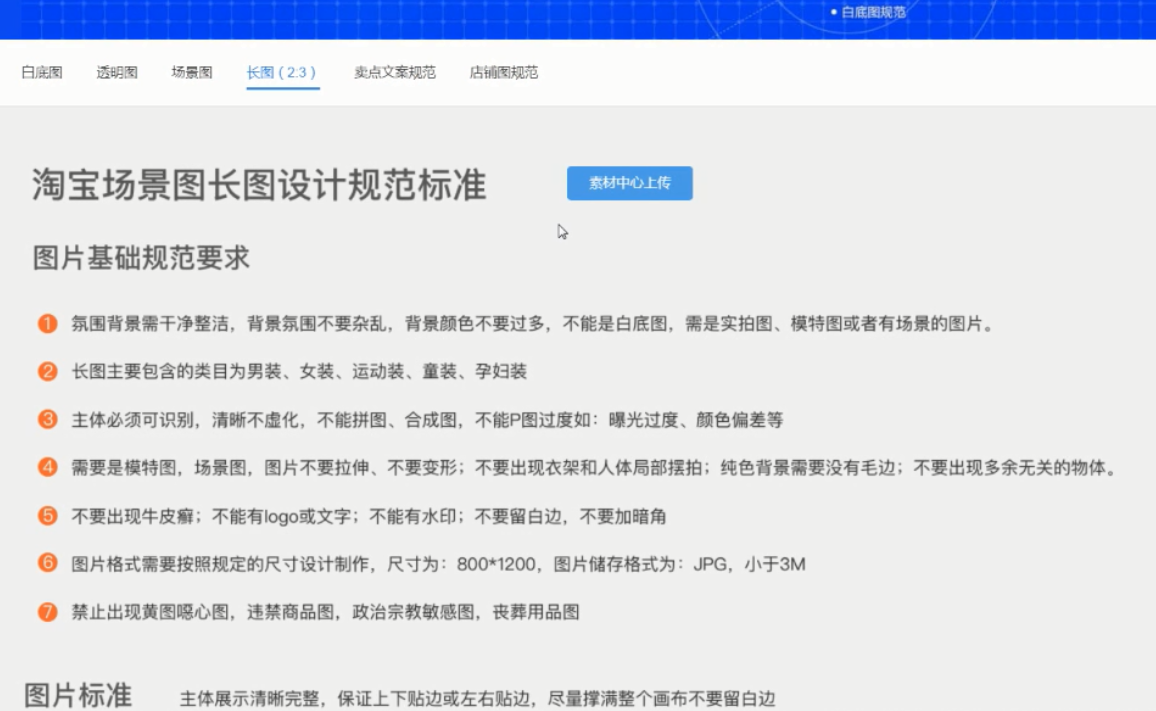Go to the 店铺图规范 tab
This screenshot has height=711, width=1156.
coord(504,73)
